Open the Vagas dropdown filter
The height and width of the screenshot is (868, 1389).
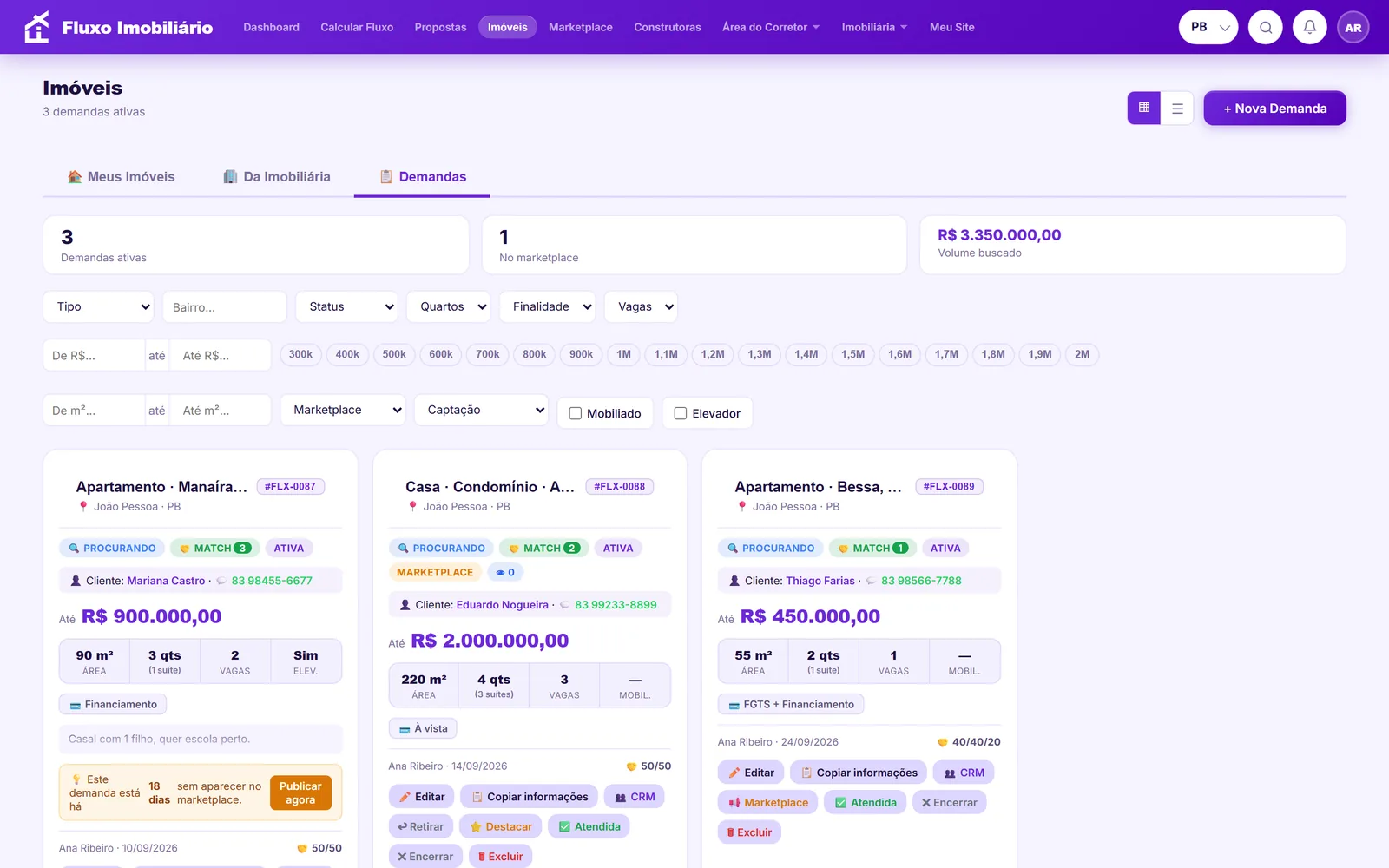coord(641,306)
